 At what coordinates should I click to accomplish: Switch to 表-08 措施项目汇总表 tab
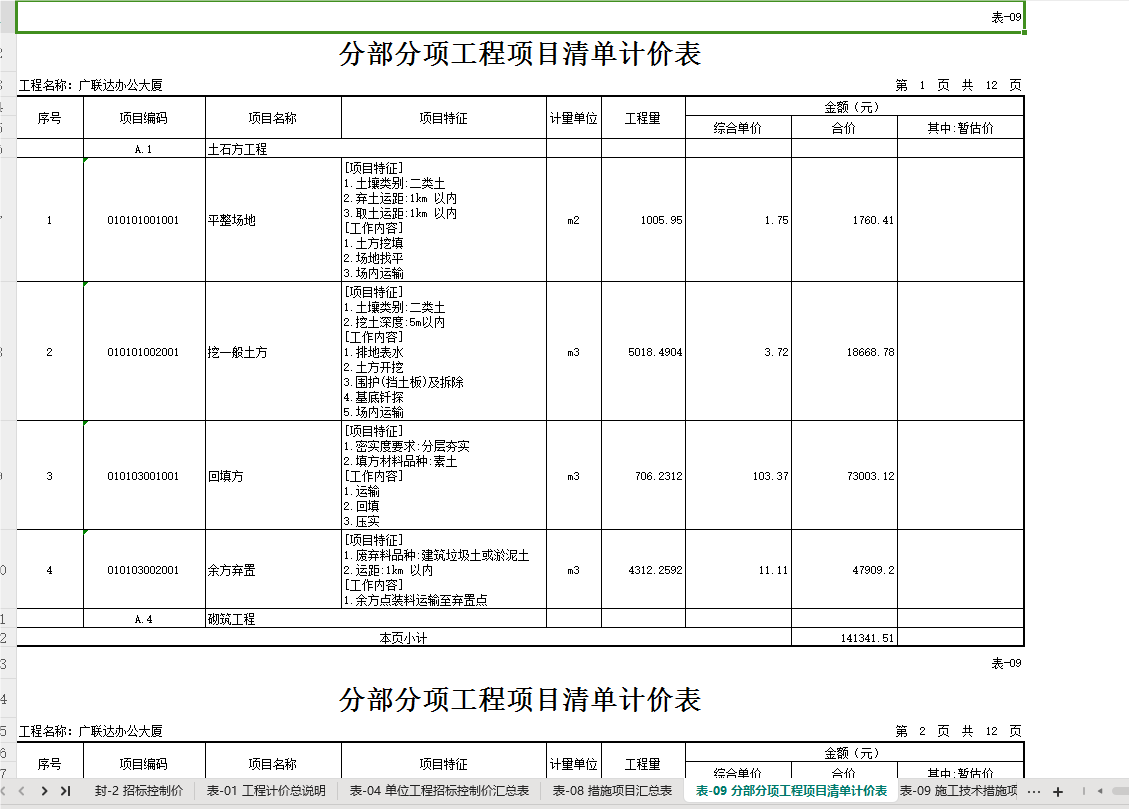pos(612,791)
